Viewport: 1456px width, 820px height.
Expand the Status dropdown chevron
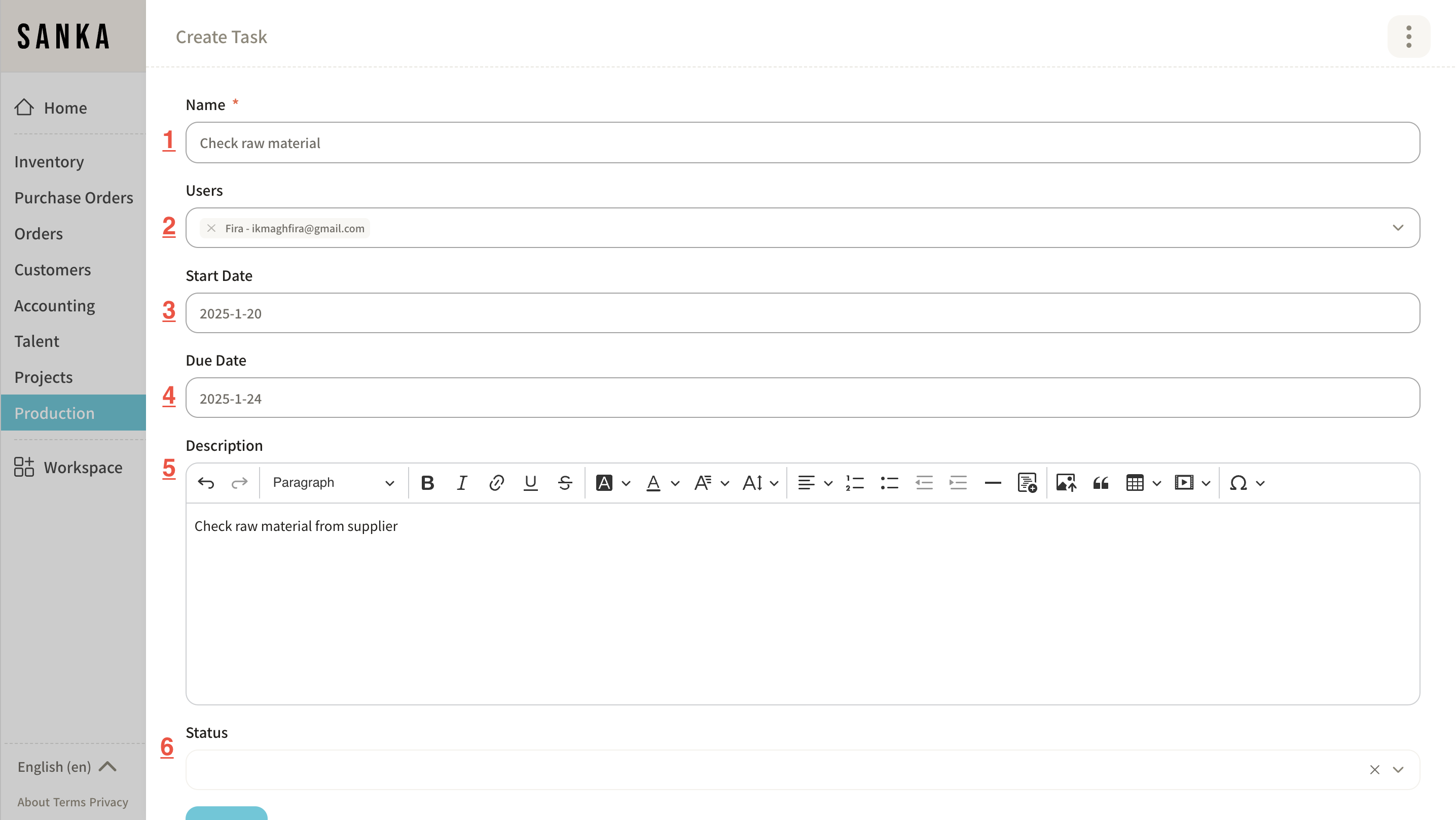(1398, 770)
